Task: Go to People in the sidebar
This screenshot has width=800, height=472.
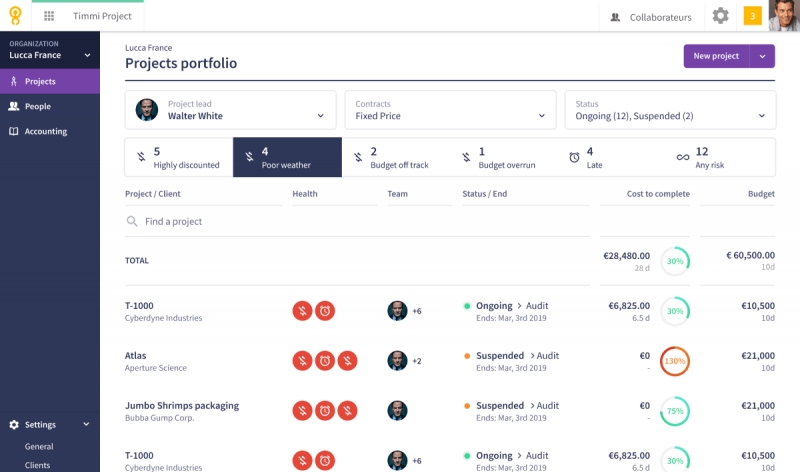Action: click(x=38, y=106)
